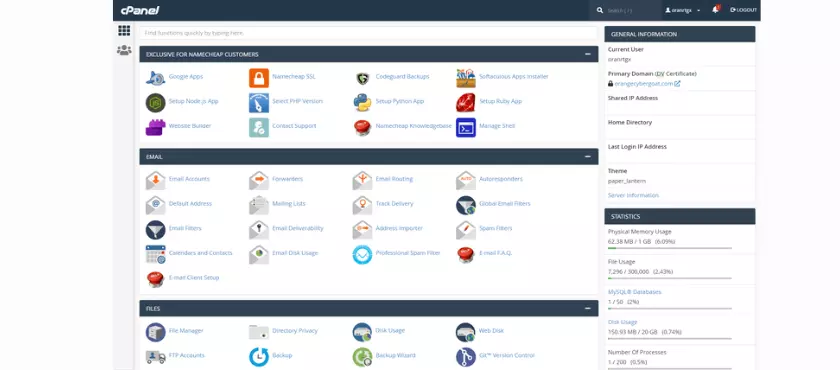Click the Address Importer link

[399, 228]
